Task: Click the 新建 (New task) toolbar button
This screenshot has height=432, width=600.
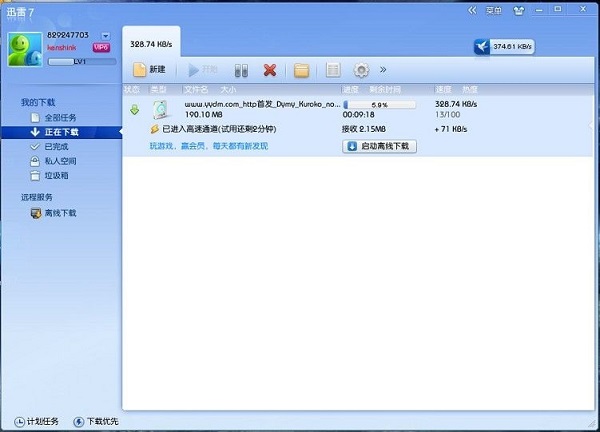Action: pyautogui.click(x=150, y=70)
